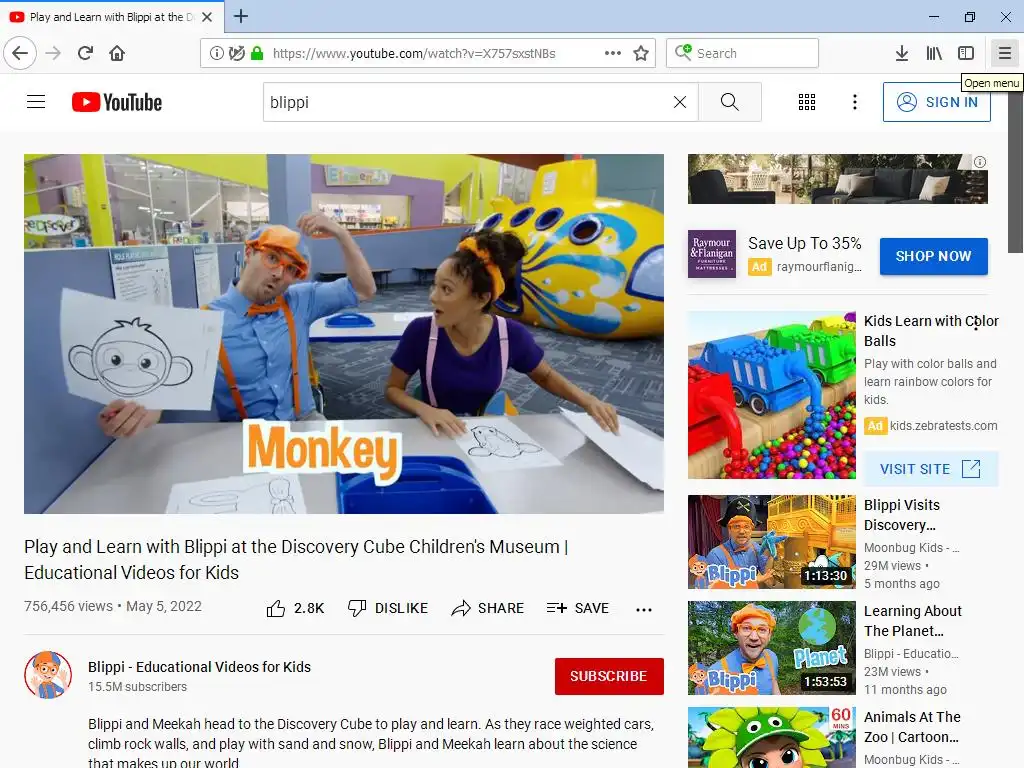Click the furniture banner ad image
This screenshot has width=1024, height=768.
point(837,179)
